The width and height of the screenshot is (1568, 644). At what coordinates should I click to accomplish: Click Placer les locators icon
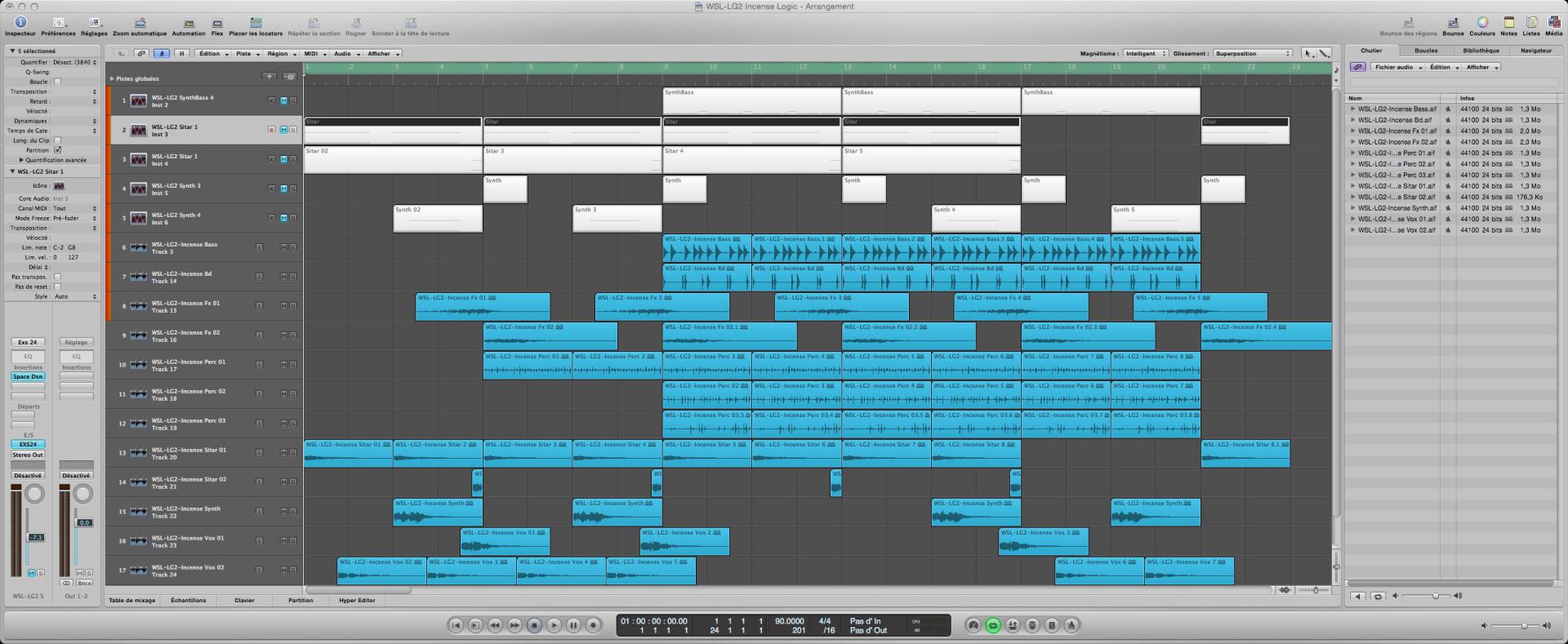tap(256, 23)
